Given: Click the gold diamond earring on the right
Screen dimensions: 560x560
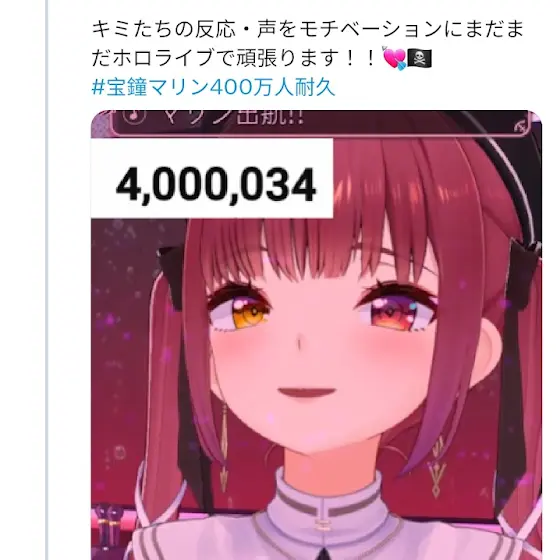Looking at the screenshot, I should pyautogui.click(x=438, y=467).
